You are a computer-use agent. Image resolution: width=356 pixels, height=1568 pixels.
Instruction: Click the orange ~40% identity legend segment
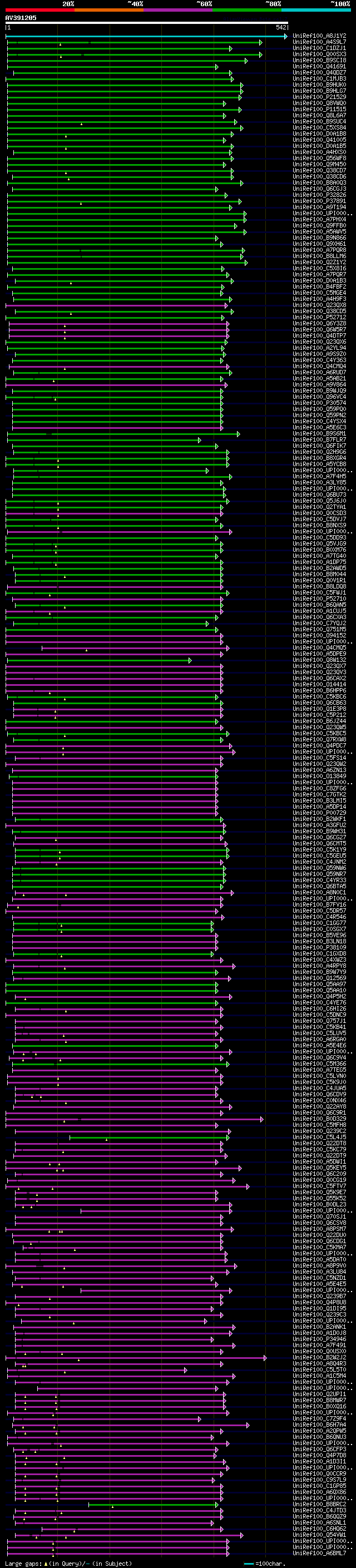[109, 10]
